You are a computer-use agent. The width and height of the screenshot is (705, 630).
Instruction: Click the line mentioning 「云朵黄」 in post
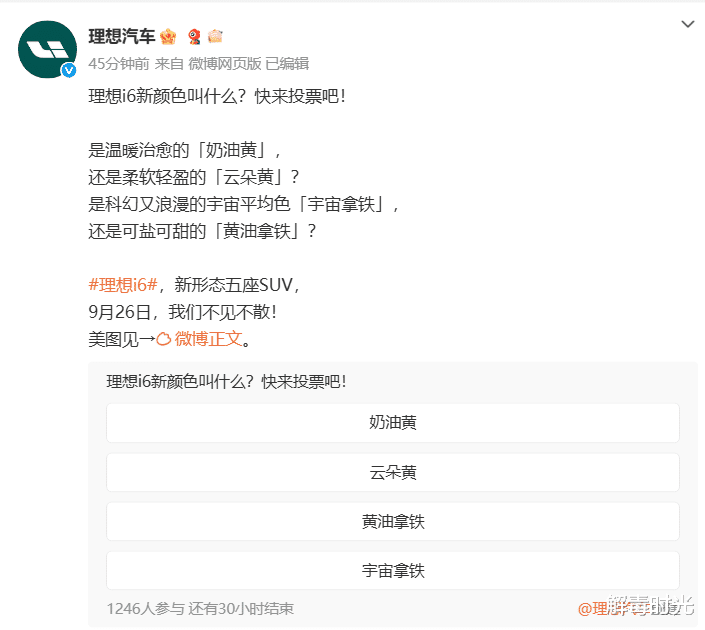point(193,177)
